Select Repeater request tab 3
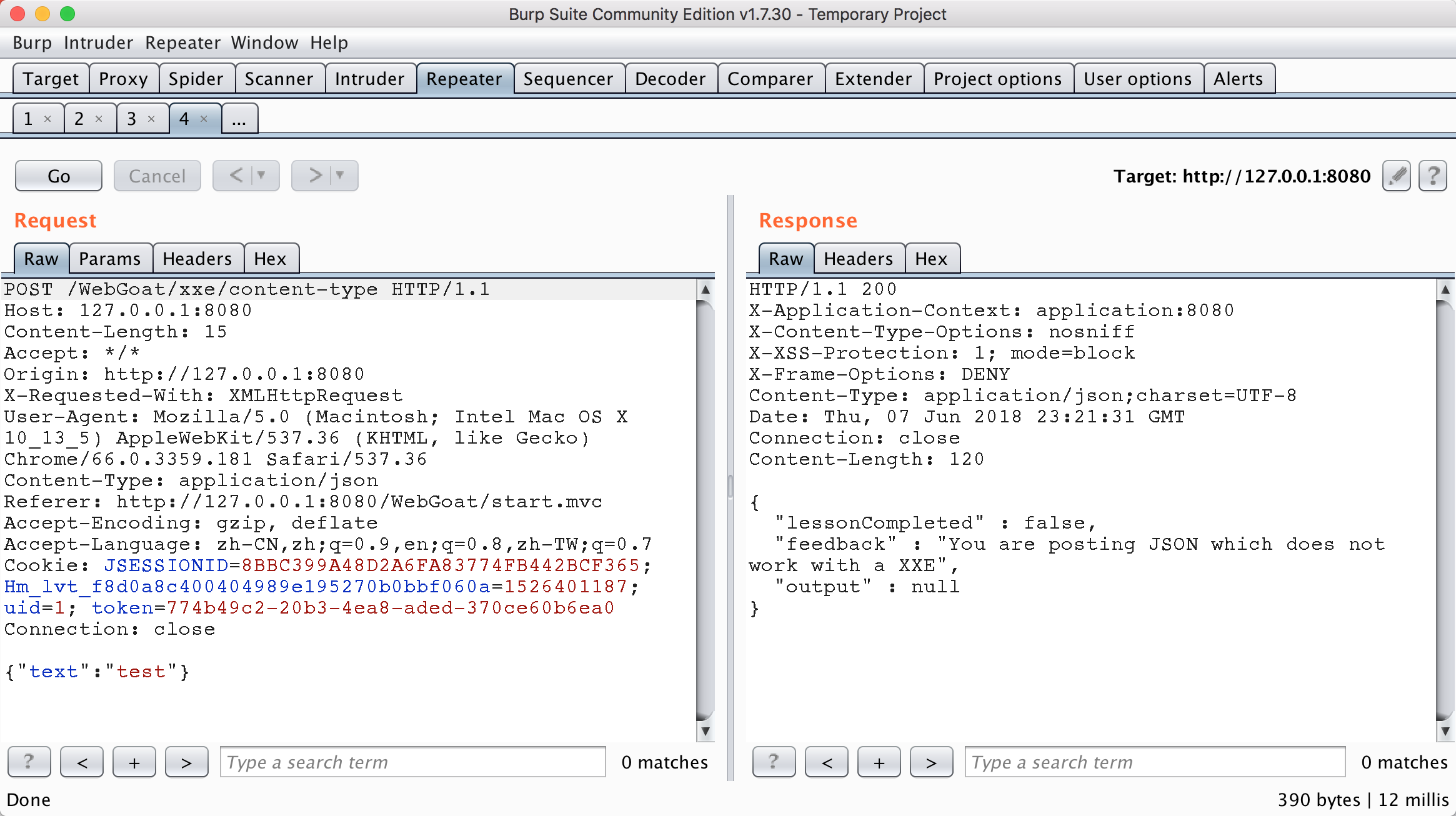This screenshot has width=1456, height=816. pos(132,119)
